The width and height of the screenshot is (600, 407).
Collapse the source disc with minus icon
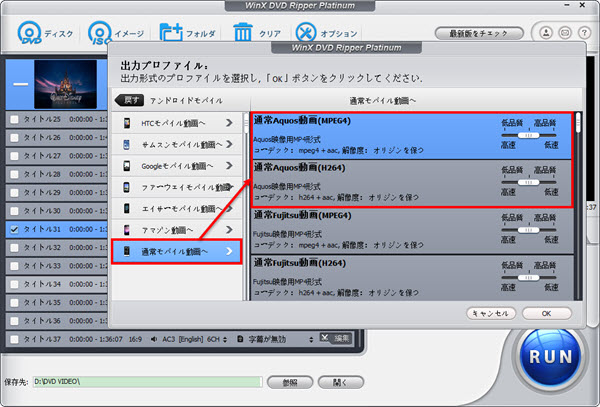(21, 84)
